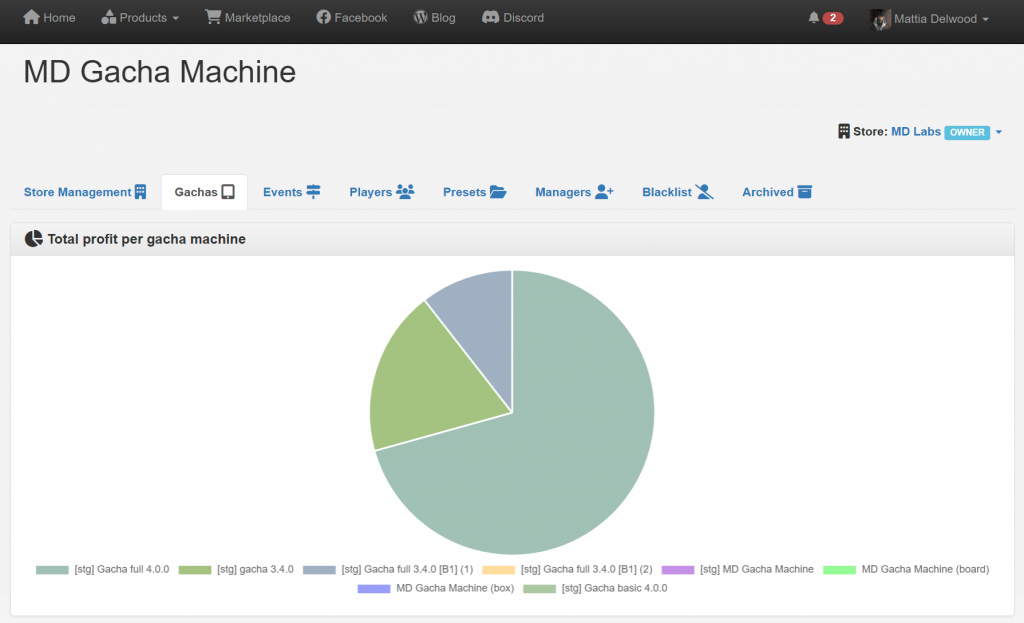1024x623 pixels.
Task: Click the Store Management building icon
Action: coord(140,192)
